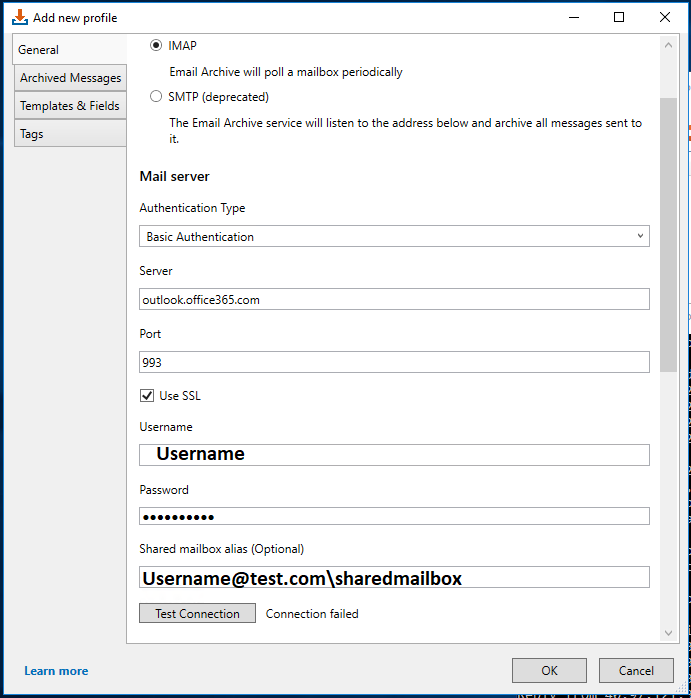
Task: Select the General tab
Action: pos(39,50)
